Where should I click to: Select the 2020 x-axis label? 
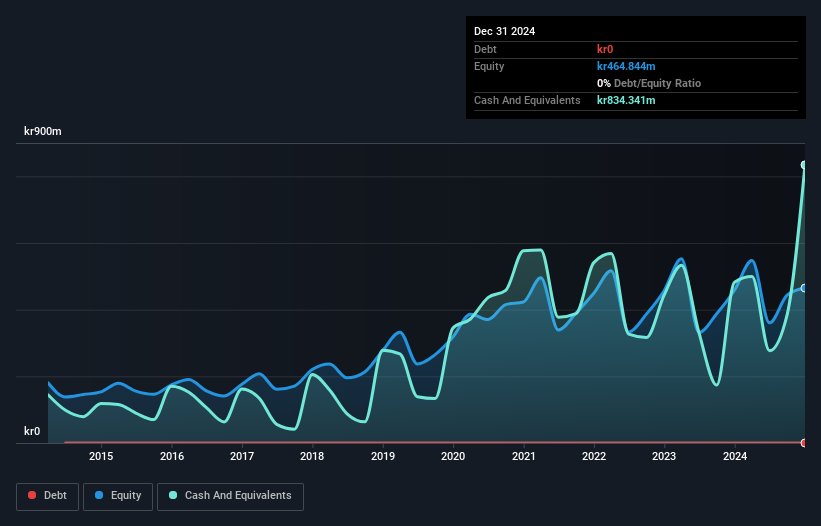point(454,457)
